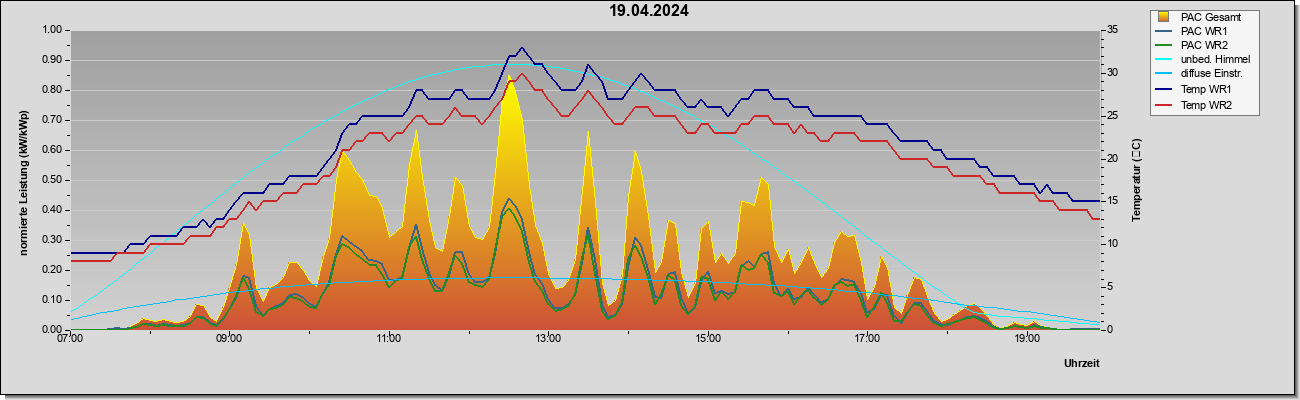Click the 1.00 value on power axis

(x=51, y=30)
